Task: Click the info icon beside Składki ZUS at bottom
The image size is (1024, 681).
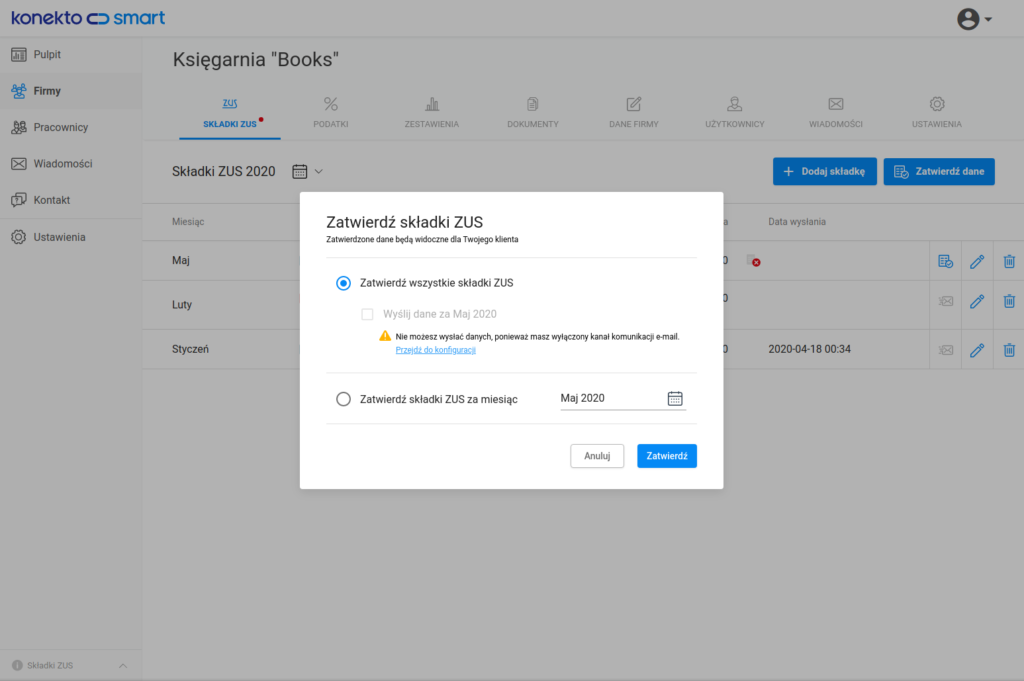Action: coord(17,666)
